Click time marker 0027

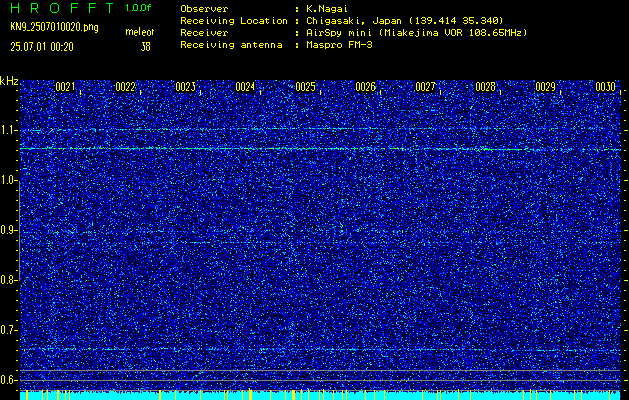(x=425, y=87)
